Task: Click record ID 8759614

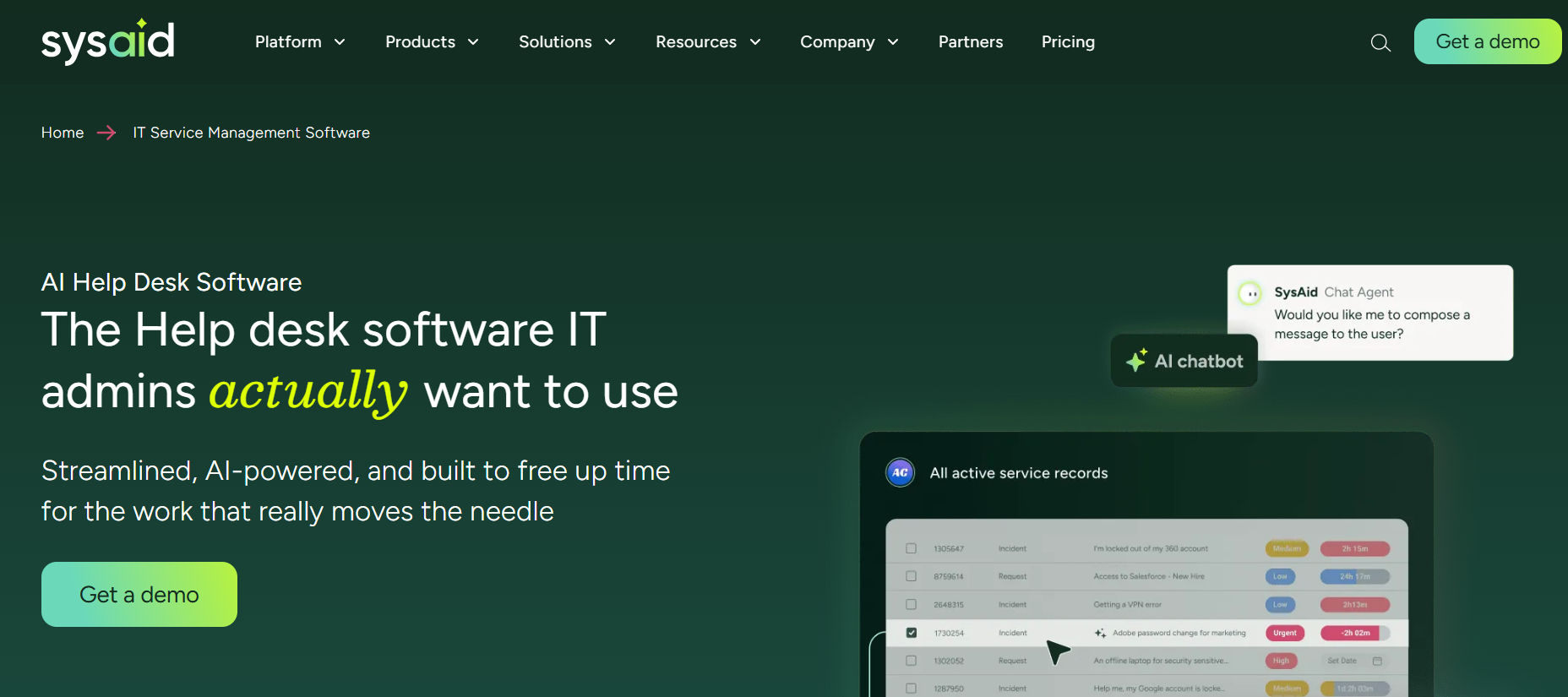Action: [949, 576]
